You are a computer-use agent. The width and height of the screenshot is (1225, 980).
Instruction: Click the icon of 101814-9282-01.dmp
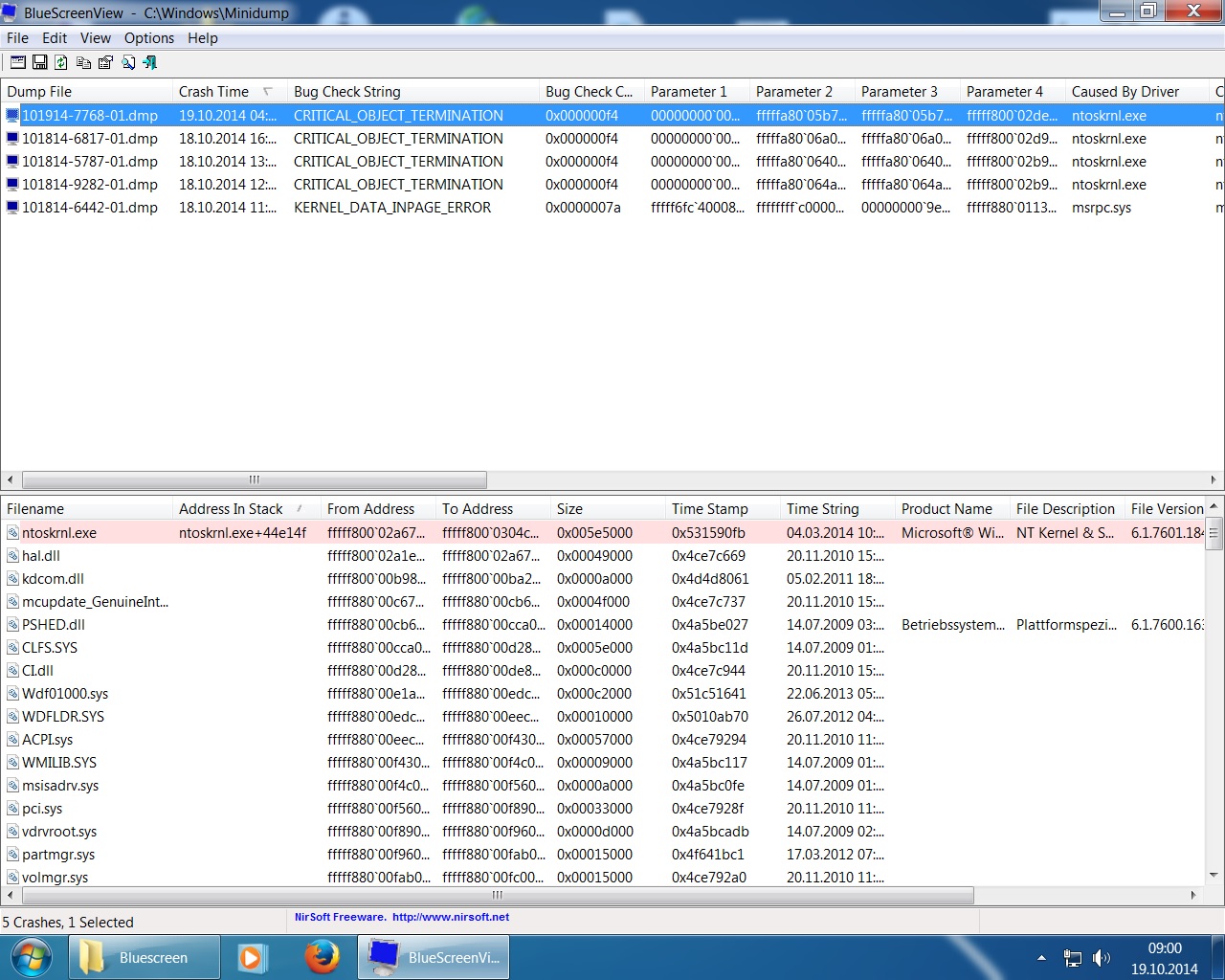coord(12,184)
